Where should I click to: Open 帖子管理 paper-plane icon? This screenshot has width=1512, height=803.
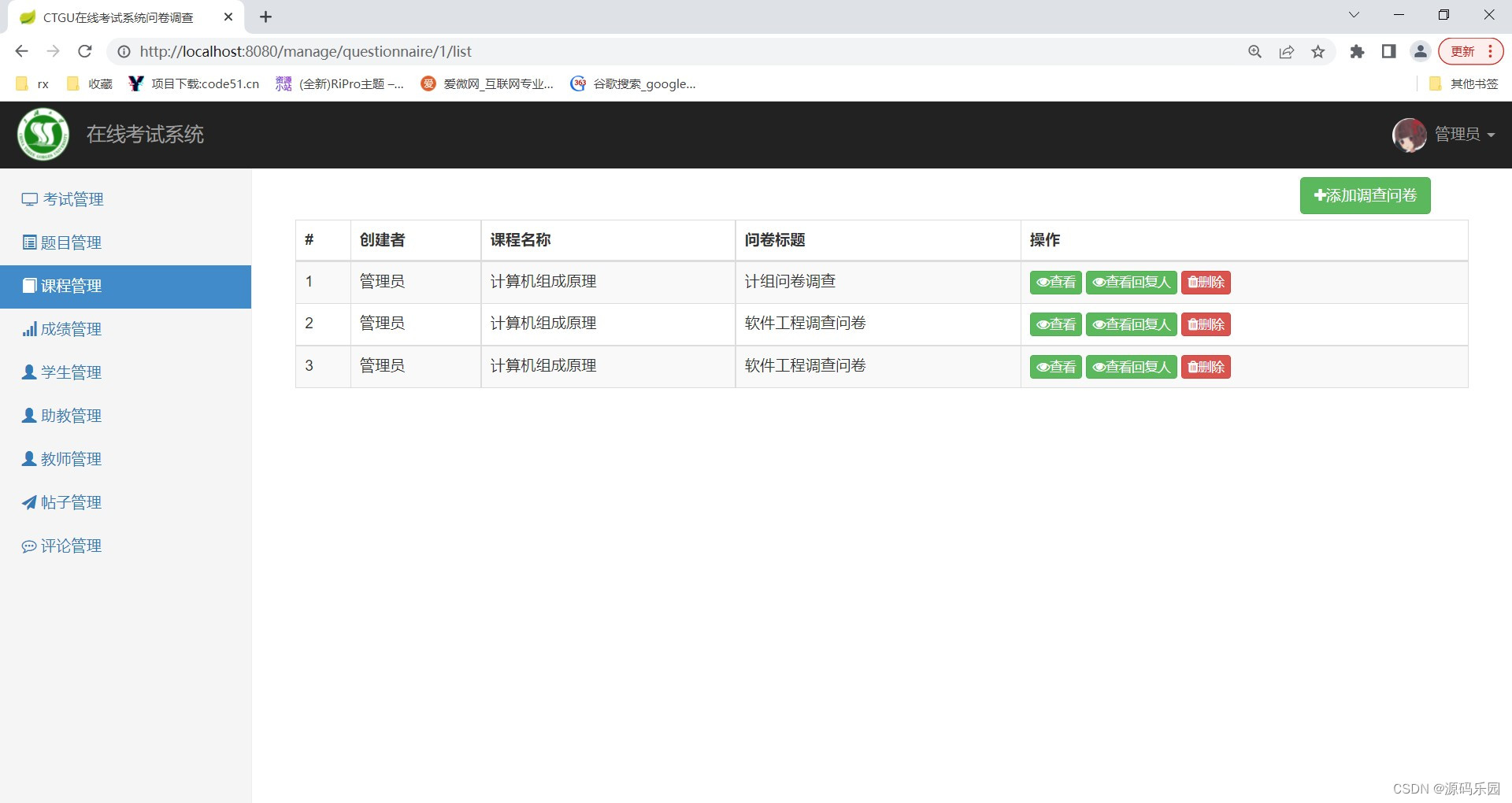[28, 502]
